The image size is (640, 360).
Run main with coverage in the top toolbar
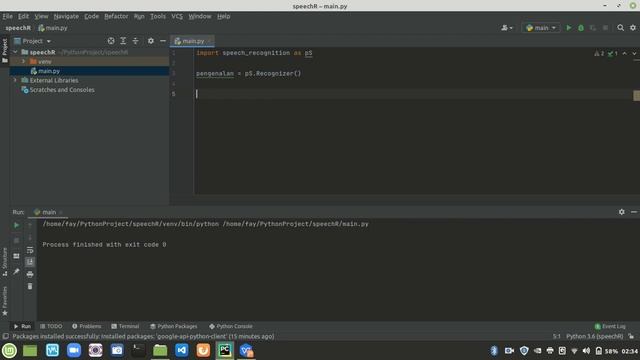tap(593, 28)
